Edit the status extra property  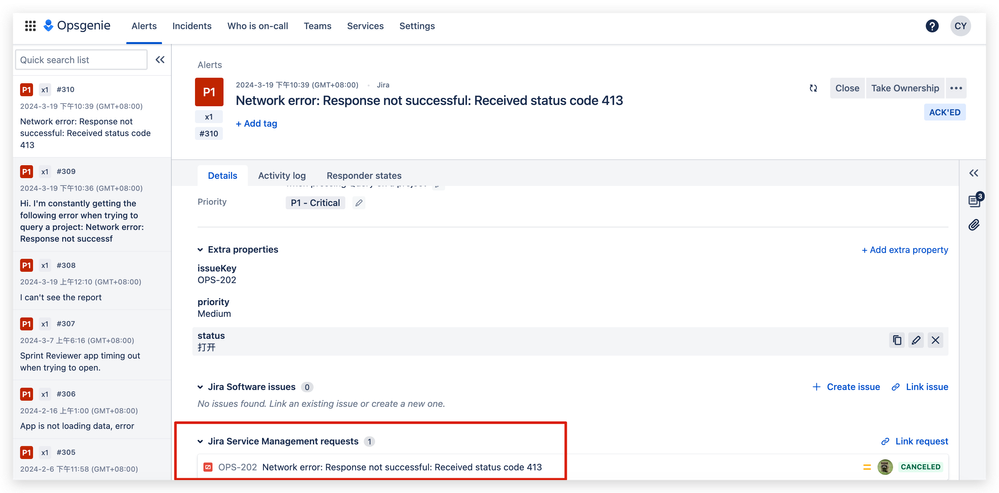[916, 340]
